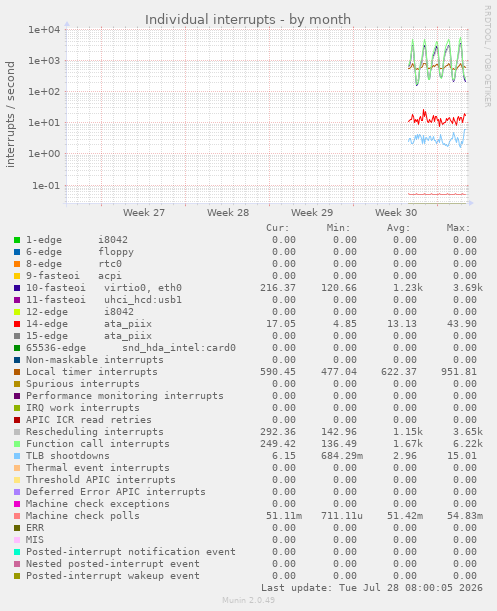Viewport: 497px width, 611px height.
Task: Click the 1e+03 y-axis label
Action: 44,60
